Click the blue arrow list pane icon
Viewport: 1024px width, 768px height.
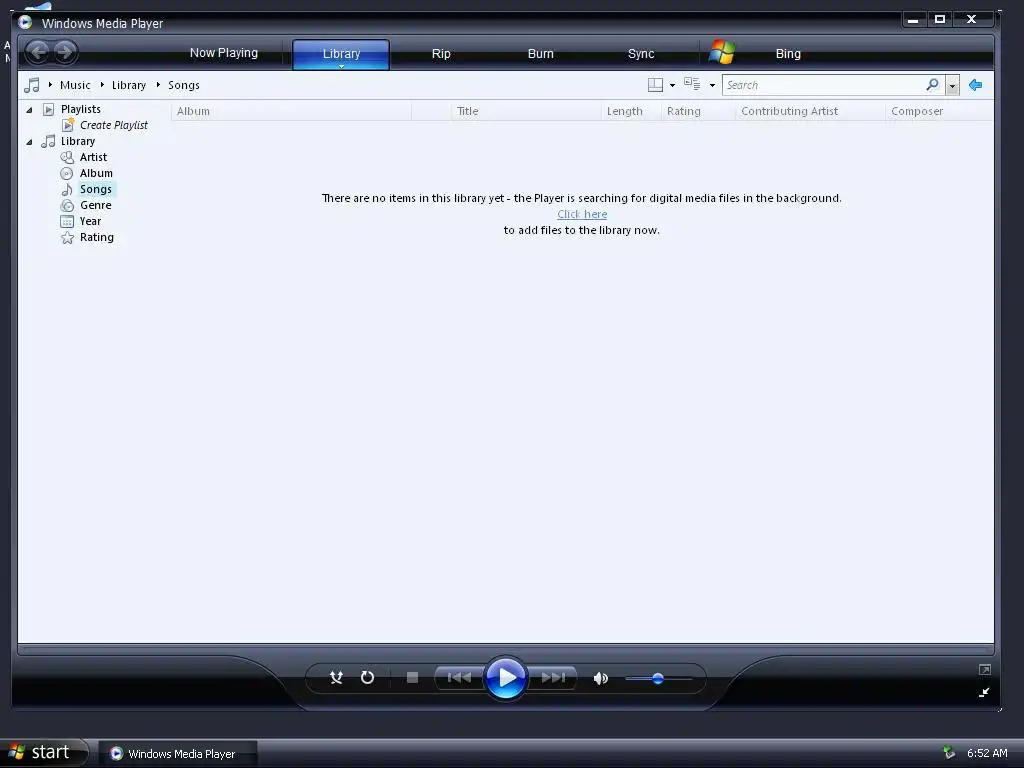click(975, 85)
